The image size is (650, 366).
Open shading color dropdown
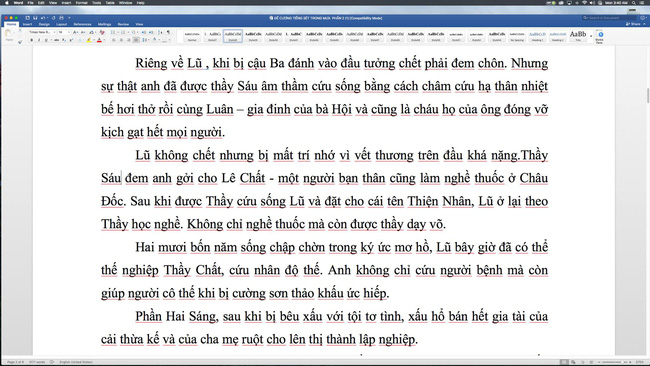coord(159,40)
